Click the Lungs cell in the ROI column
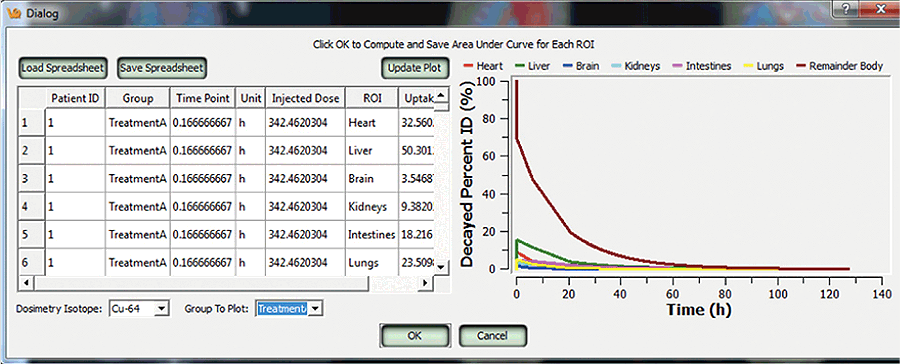 coord(371,263)
